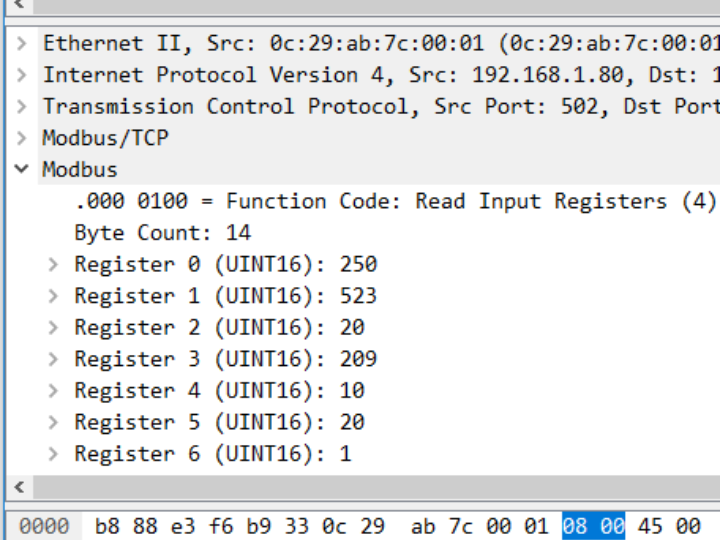Click the Modbus protocol label

click(x=80, y=170)
